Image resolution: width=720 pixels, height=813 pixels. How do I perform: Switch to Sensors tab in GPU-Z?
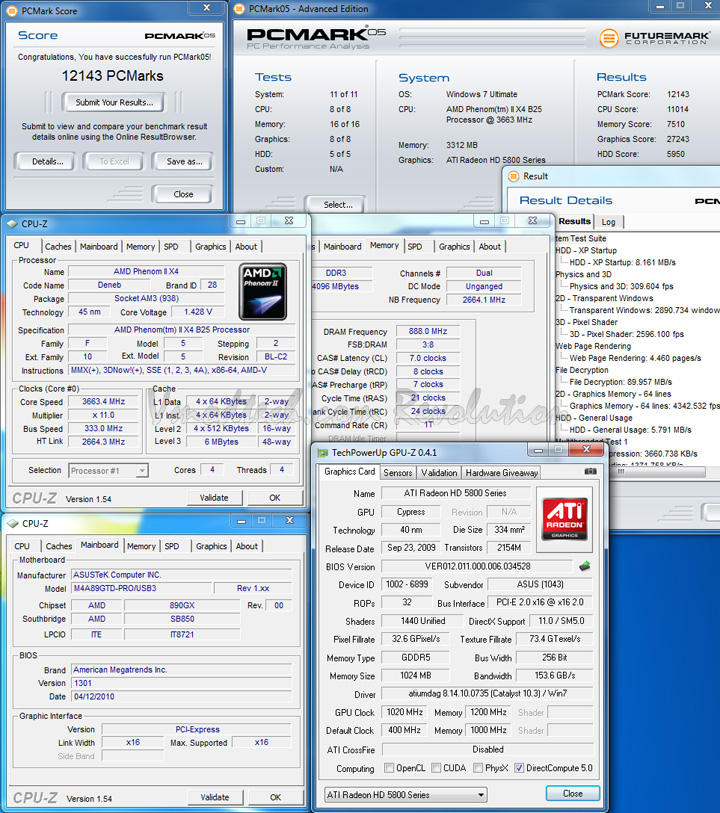point(398,473)
